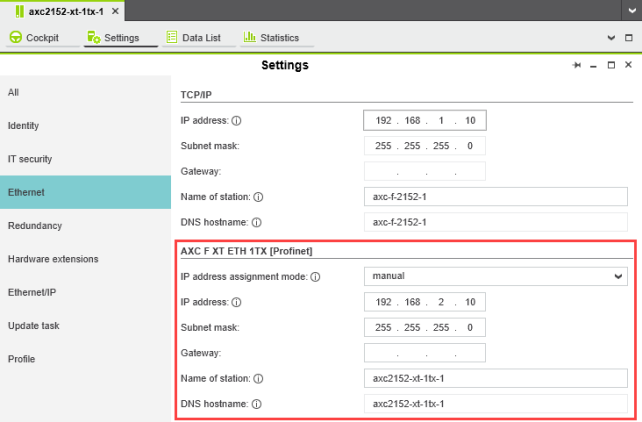Select the Update task category

85,326
